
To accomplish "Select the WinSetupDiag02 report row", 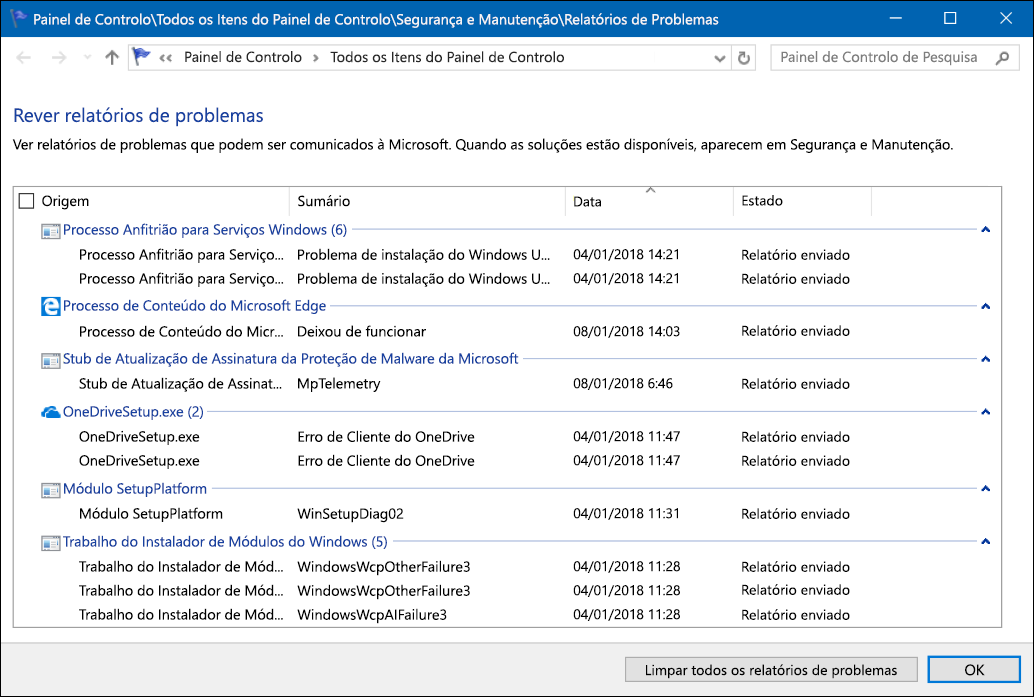I will pyautogui.click(x=350, y=514).
